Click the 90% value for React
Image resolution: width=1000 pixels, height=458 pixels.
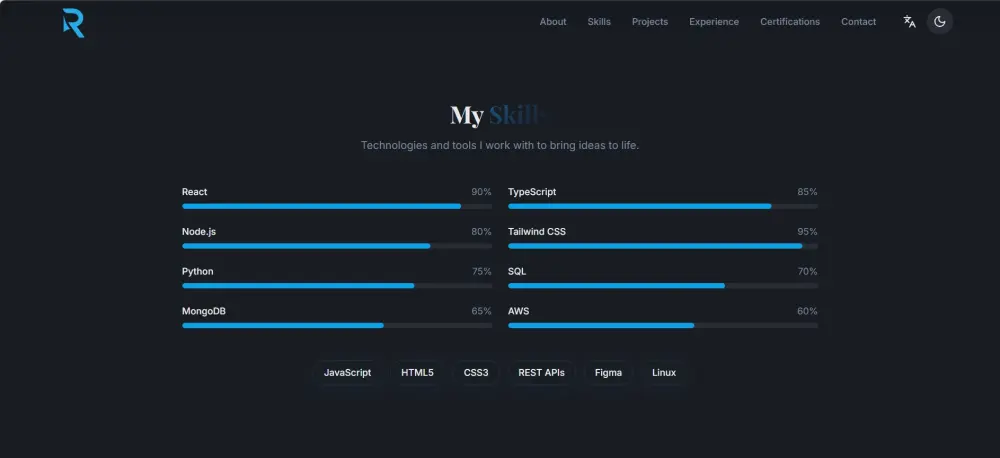click(482, 192)
